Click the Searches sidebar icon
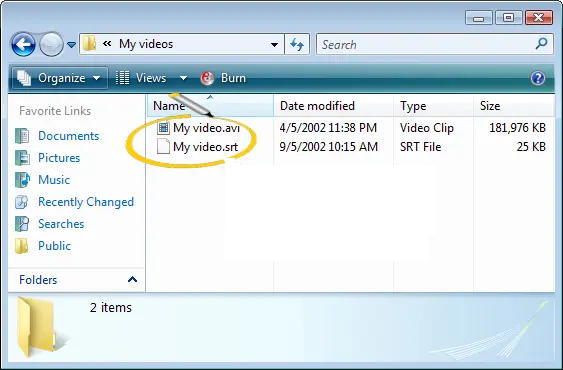Screen dimensions: 563x370 tap(22, 224)
